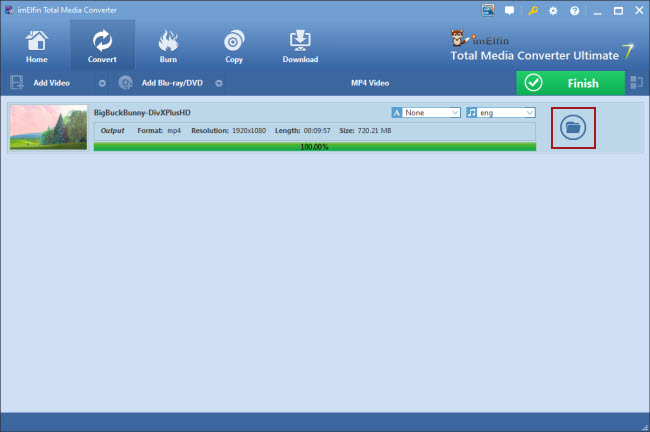Open the skin/picture icon in the title bar
The width and height of the screenshot is (650, 432).
[x=488, y=10]
